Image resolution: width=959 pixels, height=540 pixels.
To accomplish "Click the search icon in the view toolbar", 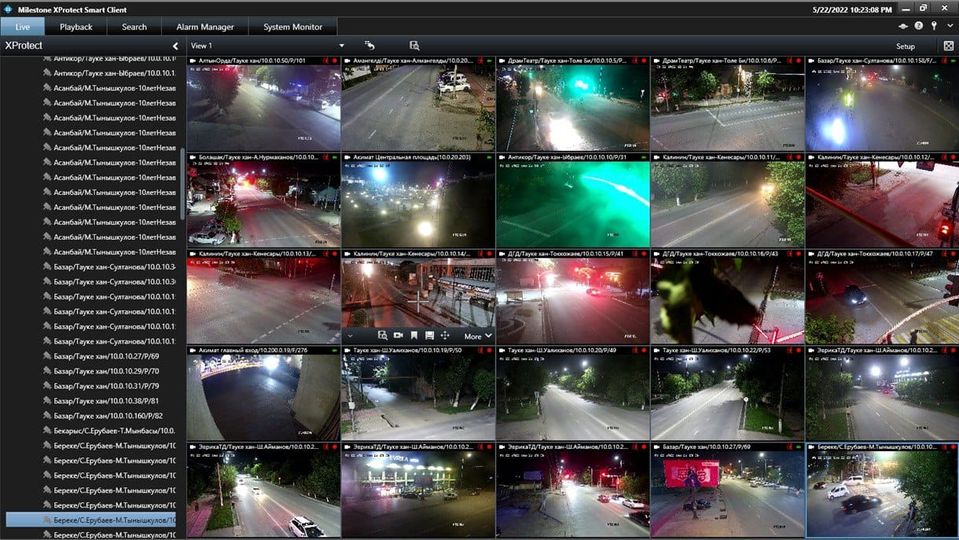I will pyautogui.click(x=414, y=46).
